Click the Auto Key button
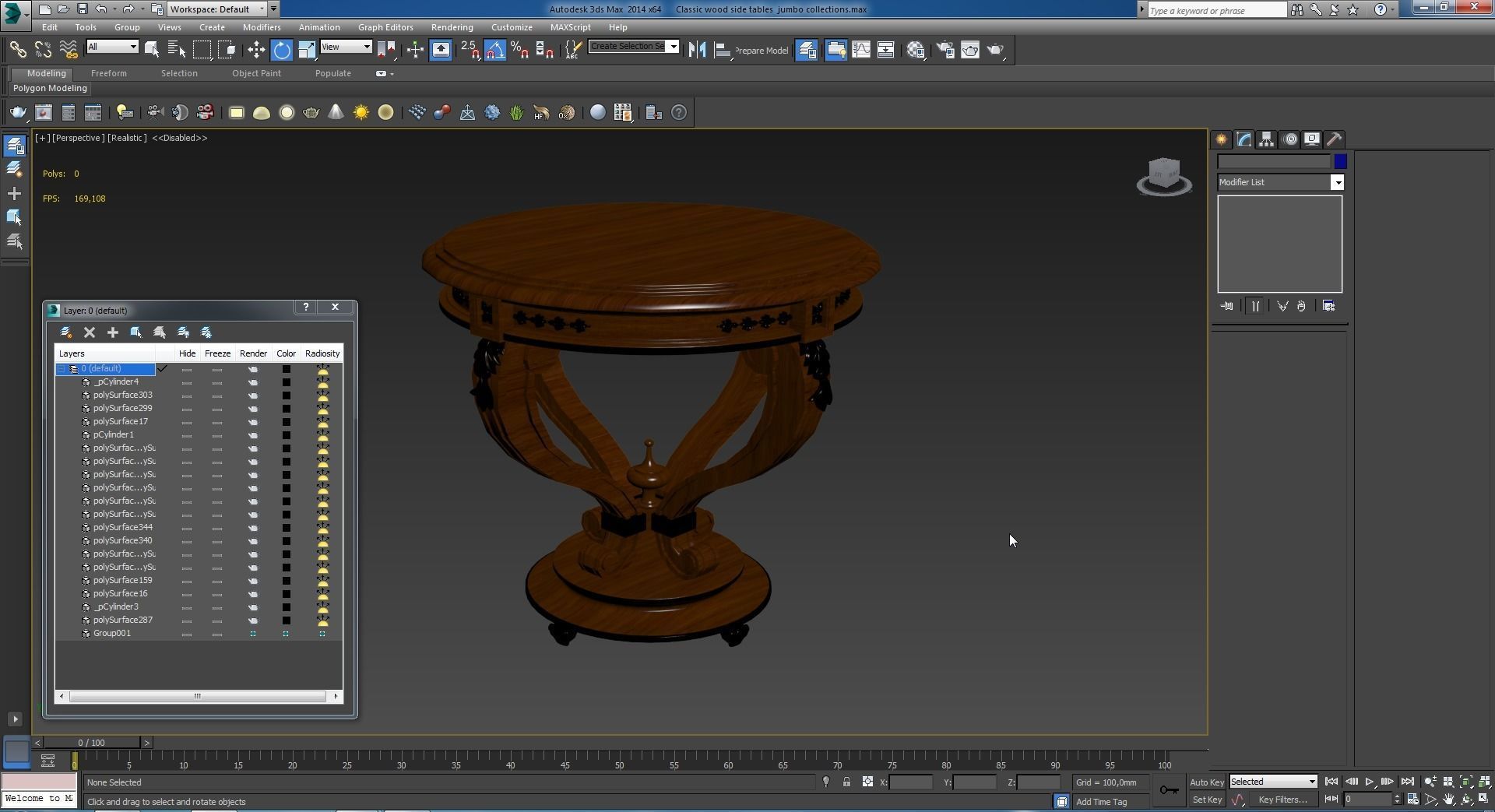The height and width of the screenshot is (812, 1495). 1206,782
